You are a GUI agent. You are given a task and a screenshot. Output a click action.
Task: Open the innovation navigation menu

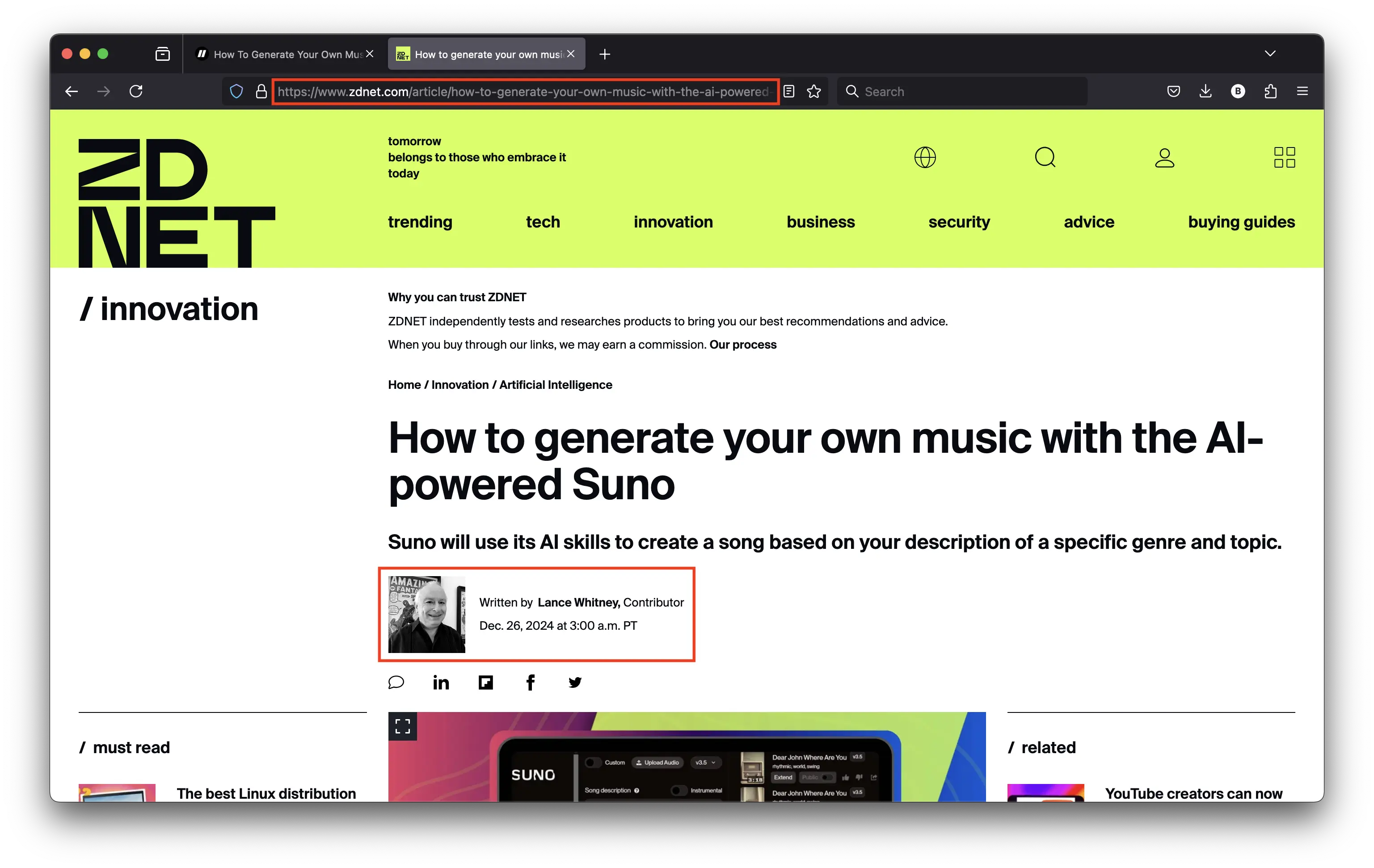[673, 222]
